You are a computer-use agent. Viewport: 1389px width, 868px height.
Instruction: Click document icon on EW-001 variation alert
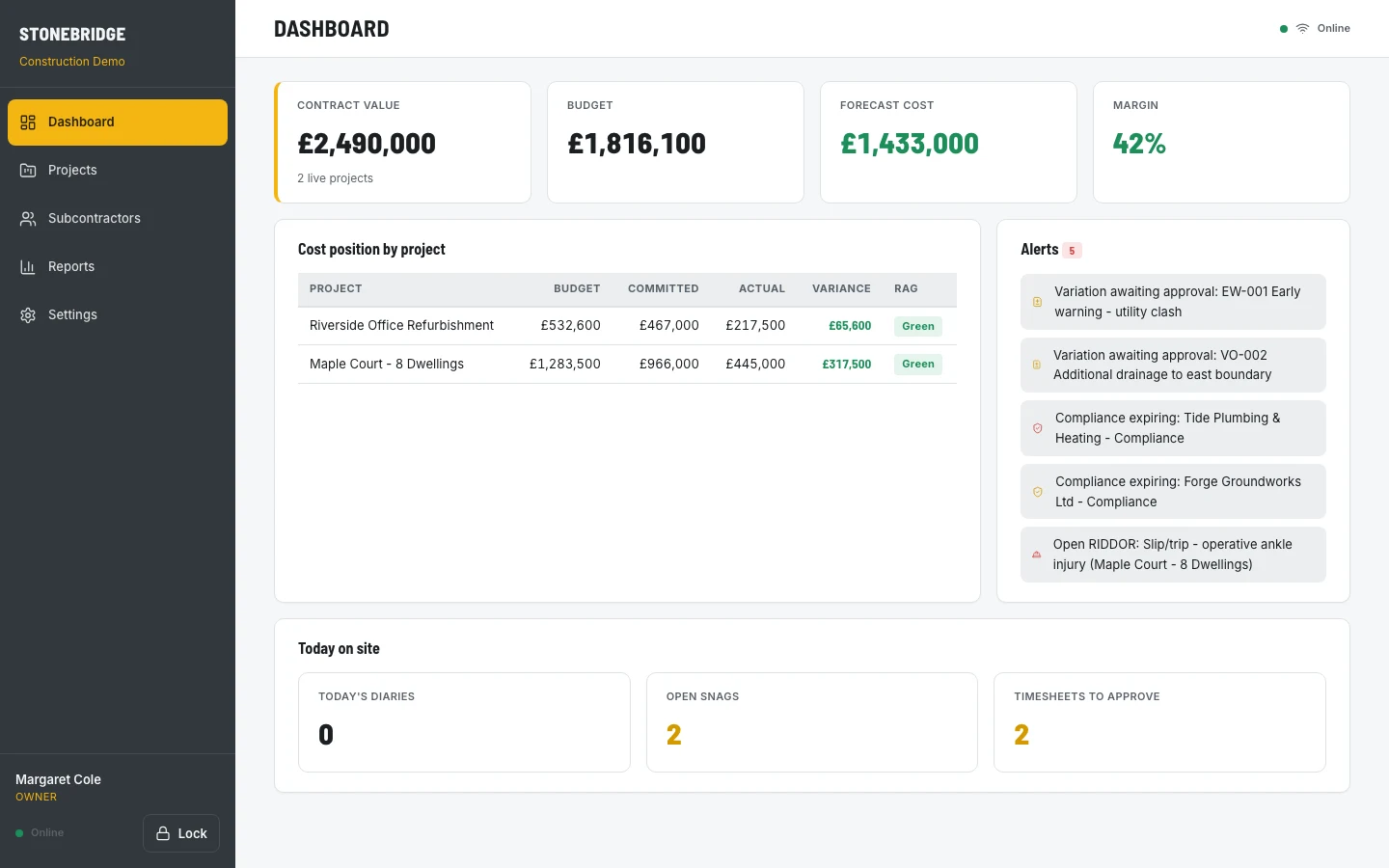pos(1038,302)
